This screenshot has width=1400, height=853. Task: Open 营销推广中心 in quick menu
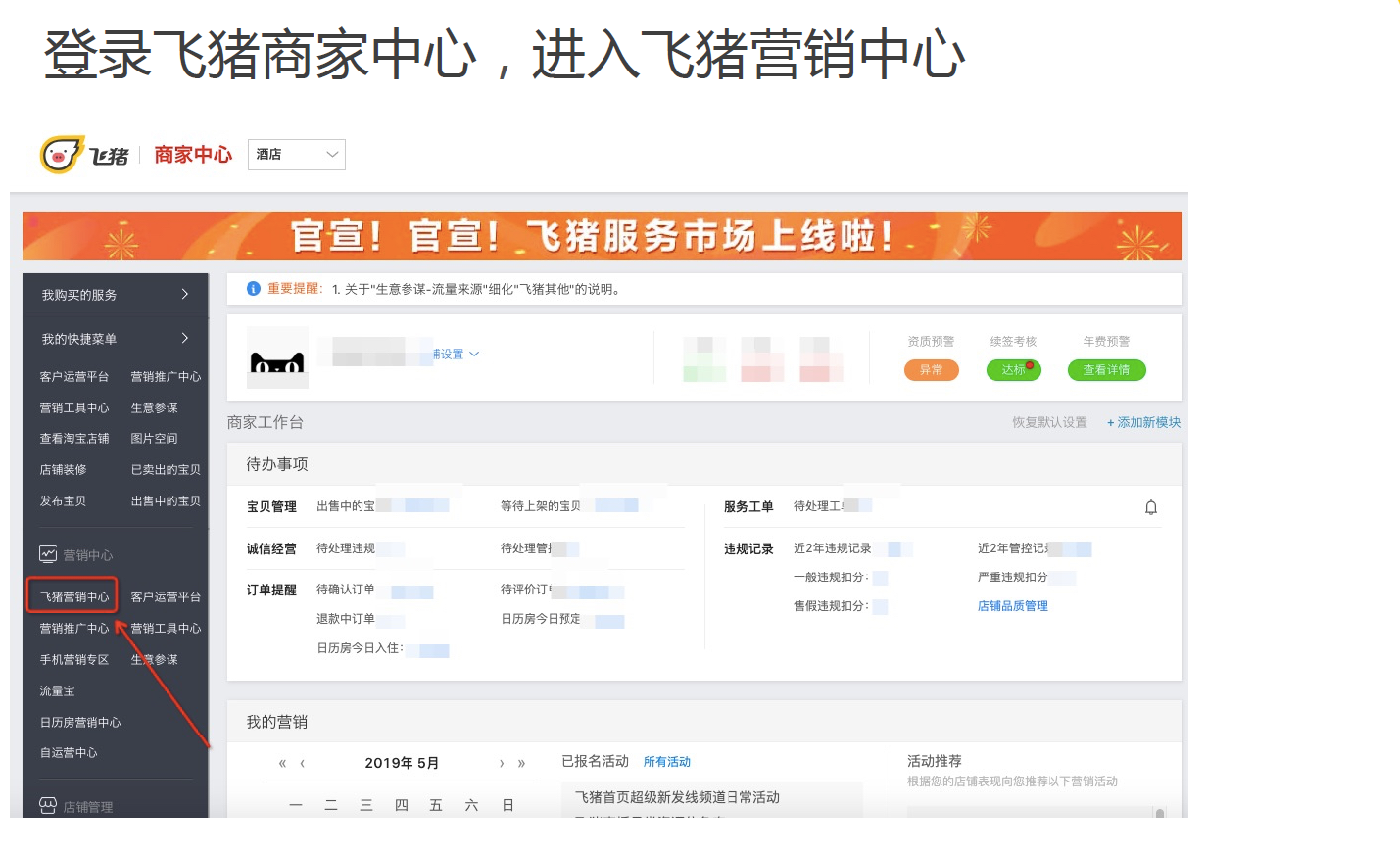[x=166, y=377]
